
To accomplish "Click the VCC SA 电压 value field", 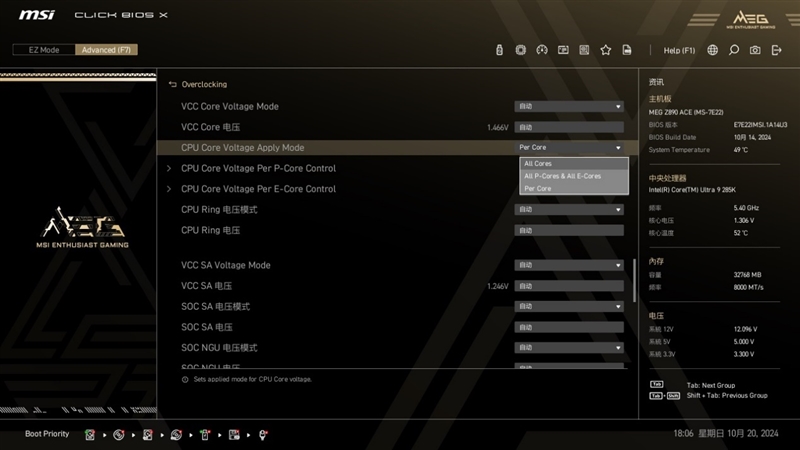I will [x=569, y=286].
